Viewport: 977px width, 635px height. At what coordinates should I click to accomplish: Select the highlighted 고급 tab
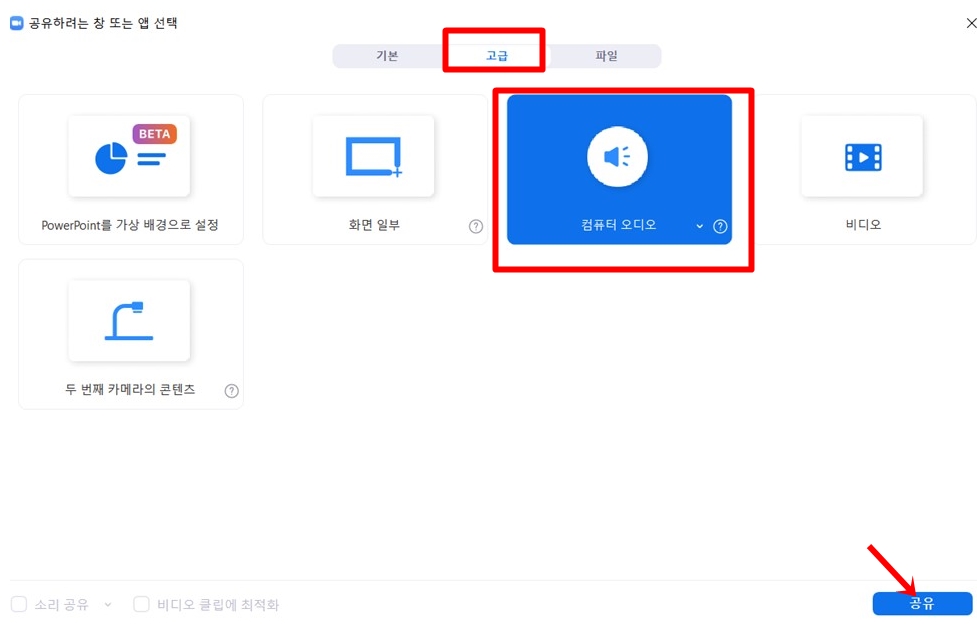click(495, 56)
